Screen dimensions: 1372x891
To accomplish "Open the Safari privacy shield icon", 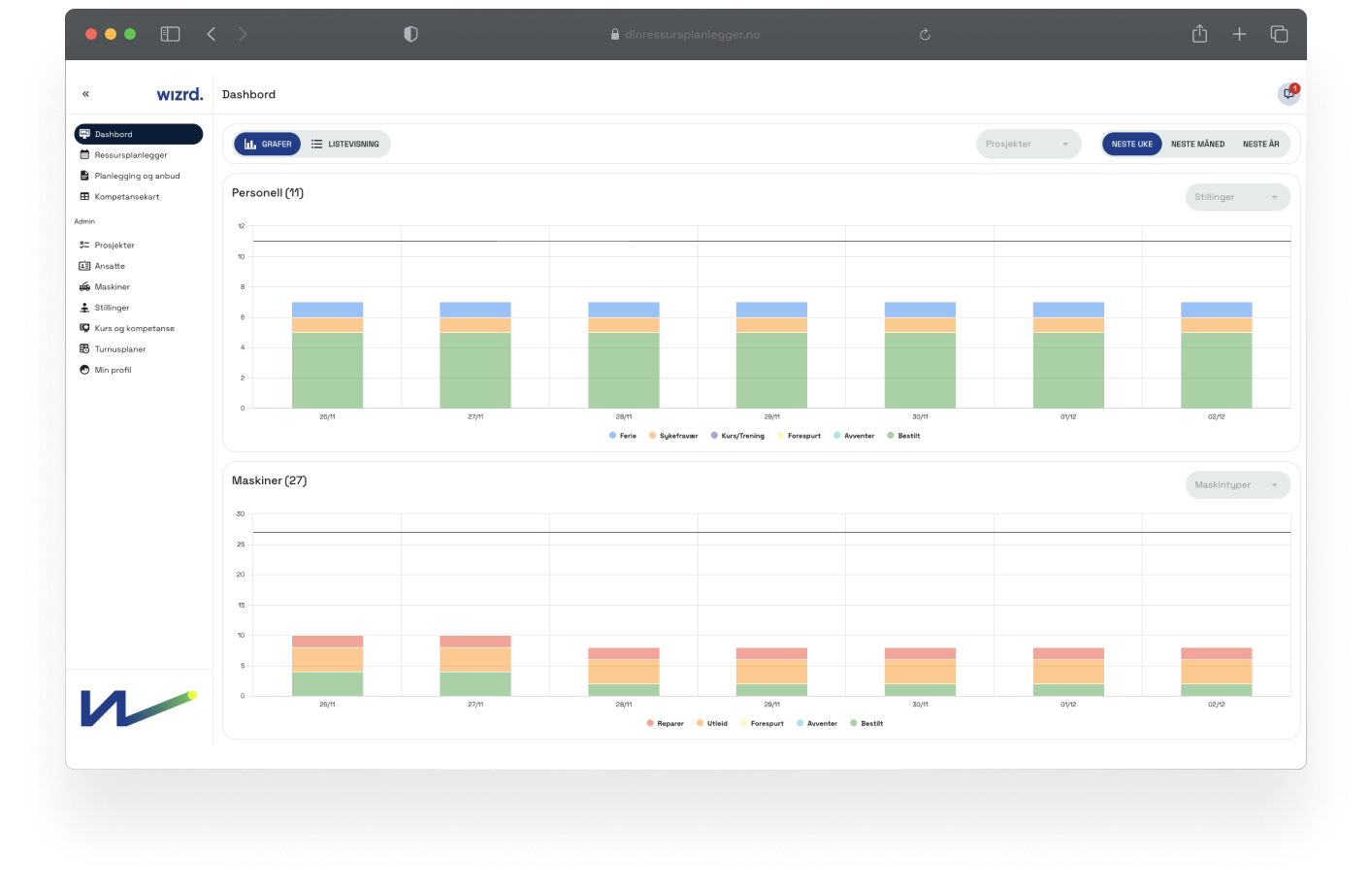I will [410, 34].
